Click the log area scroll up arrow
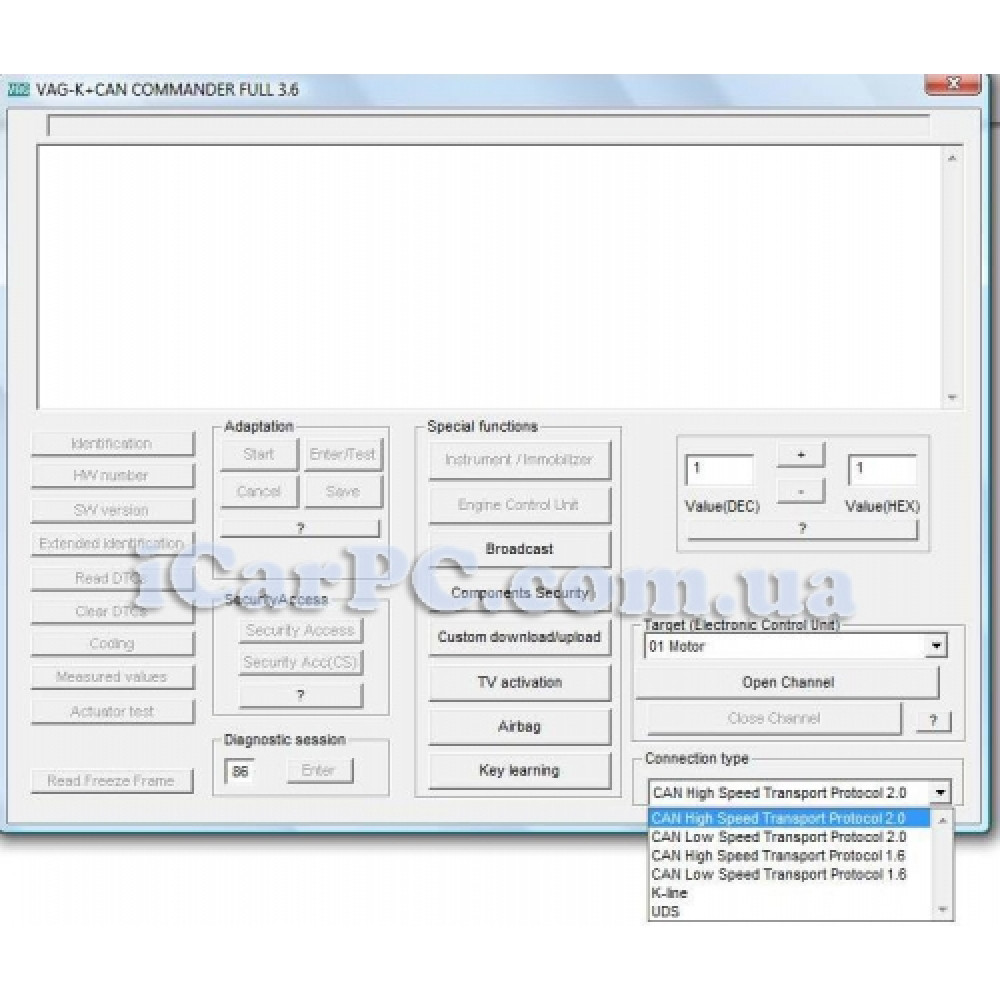Screen dimensions: 1000x1000 click(952, 158)
